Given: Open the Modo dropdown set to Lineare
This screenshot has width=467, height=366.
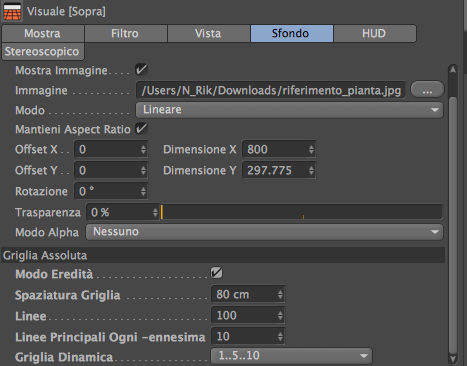Looking at the screenshot, I should pos(289,110).
